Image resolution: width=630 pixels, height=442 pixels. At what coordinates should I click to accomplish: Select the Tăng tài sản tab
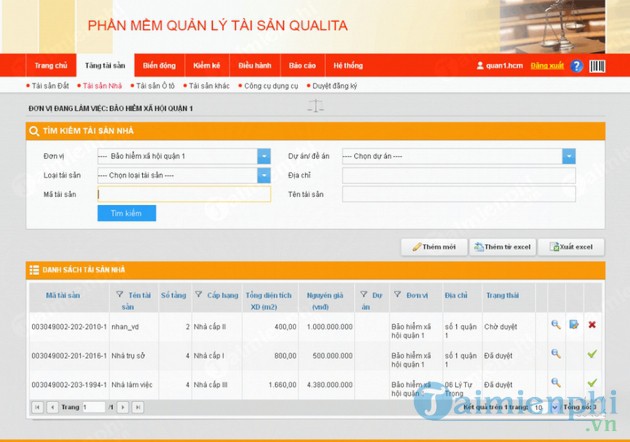pos(105,65)
